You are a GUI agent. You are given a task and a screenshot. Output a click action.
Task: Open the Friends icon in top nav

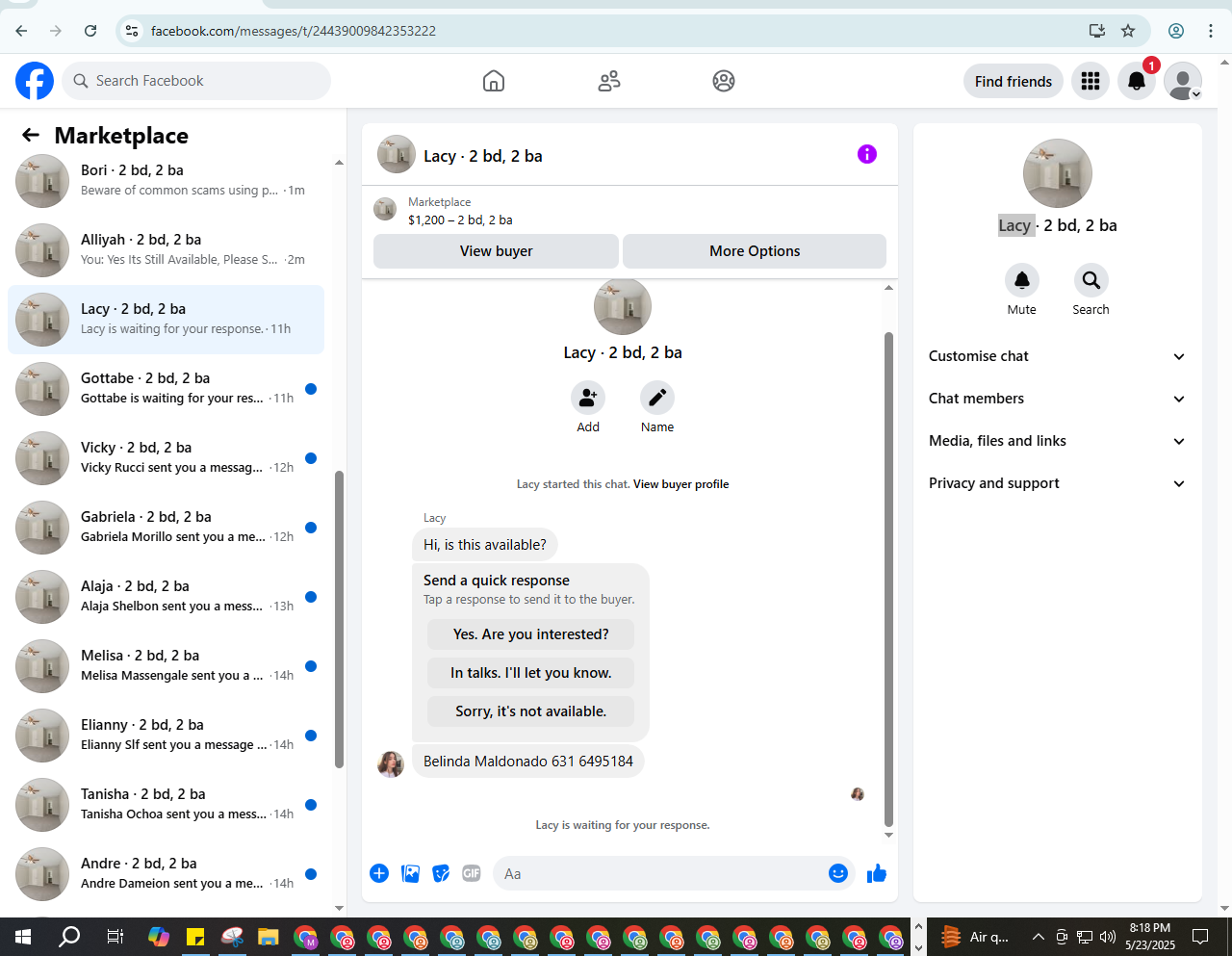609,81
